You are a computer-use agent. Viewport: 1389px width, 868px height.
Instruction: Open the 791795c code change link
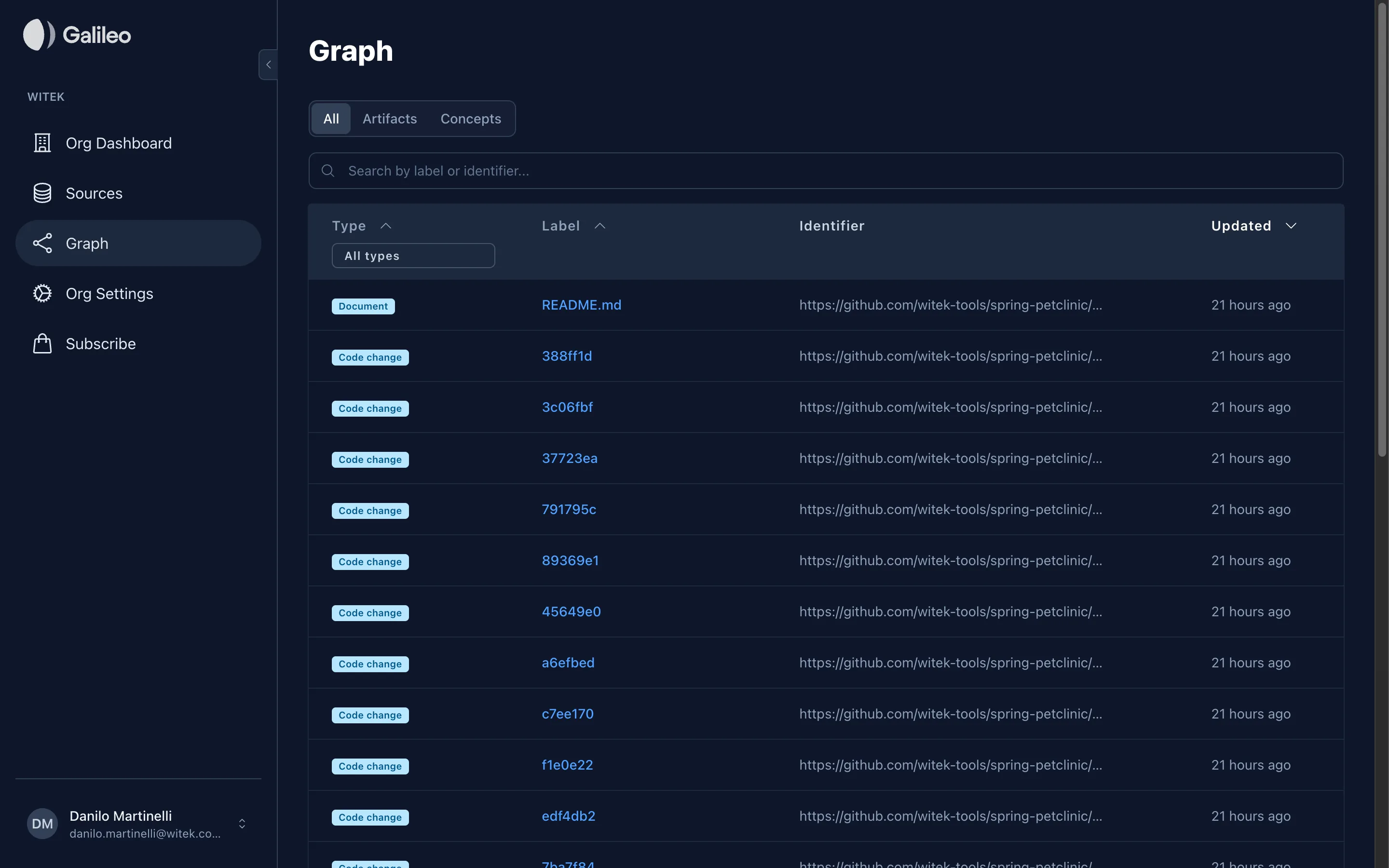tap(569, 509)
